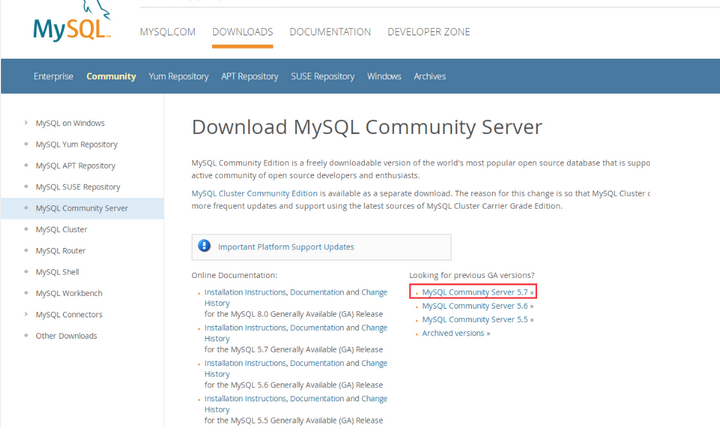Open the MYSQL.COM top navigation tab

[168, 32]
